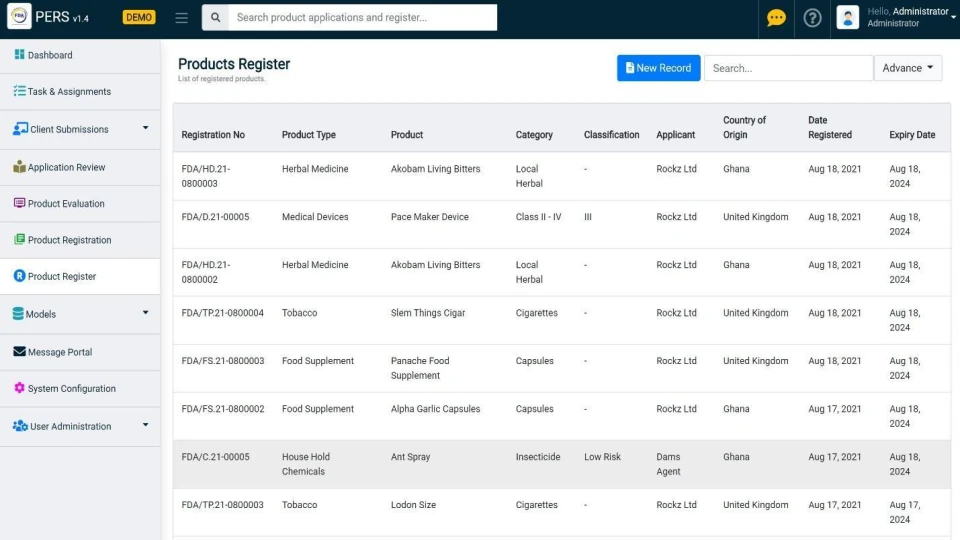960x540 pixels.
Task: Select registration FDA/D.21-00005
Action: click(215, 217)
